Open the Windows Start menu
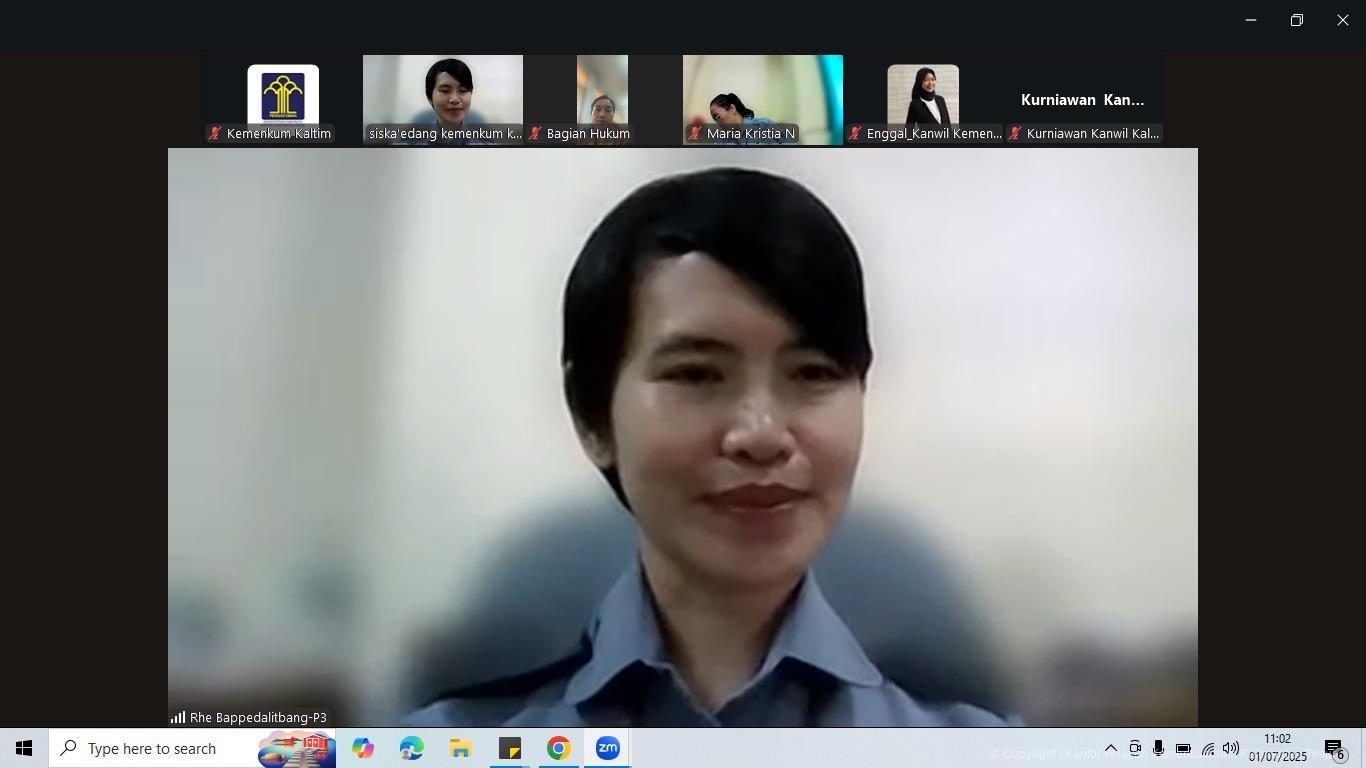The width and height of the screenshot is (1366, 768). pos(24,748)
